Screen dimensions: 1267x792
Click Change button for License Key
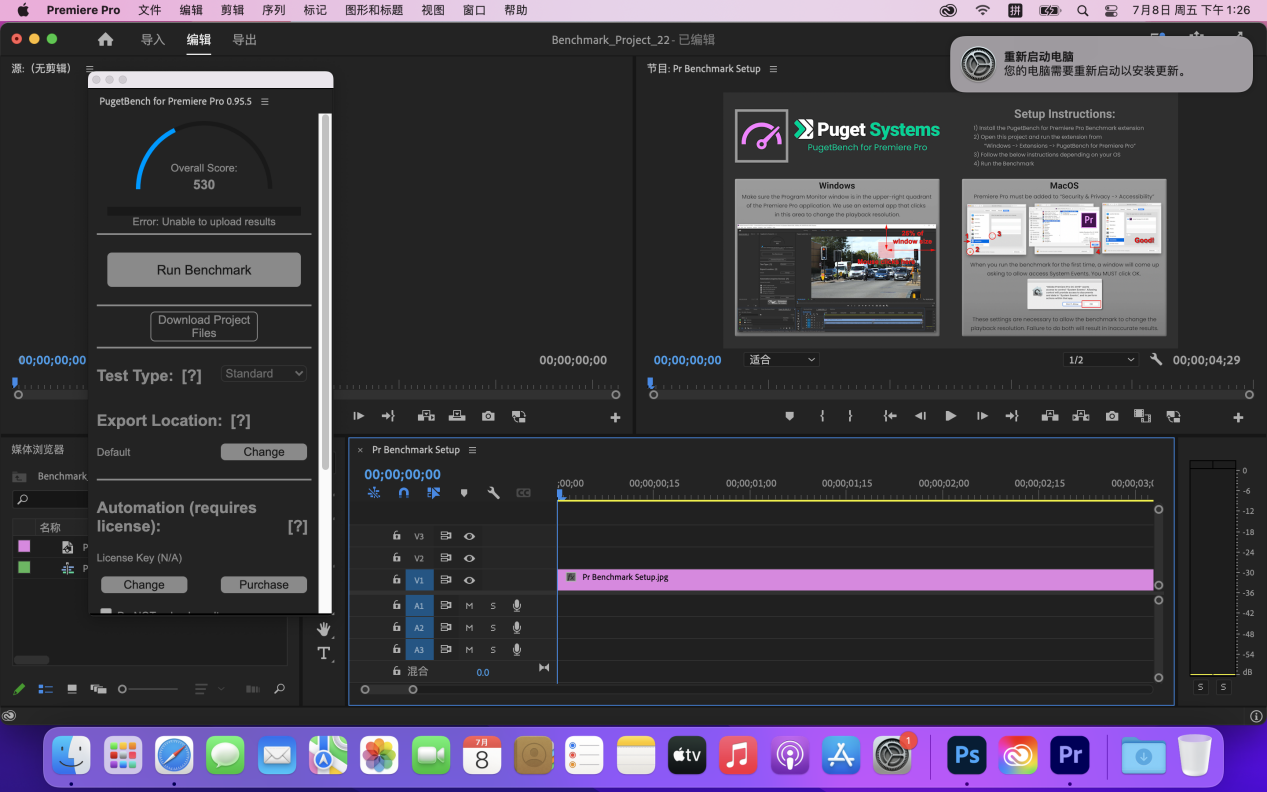click(x=144, y=585)
